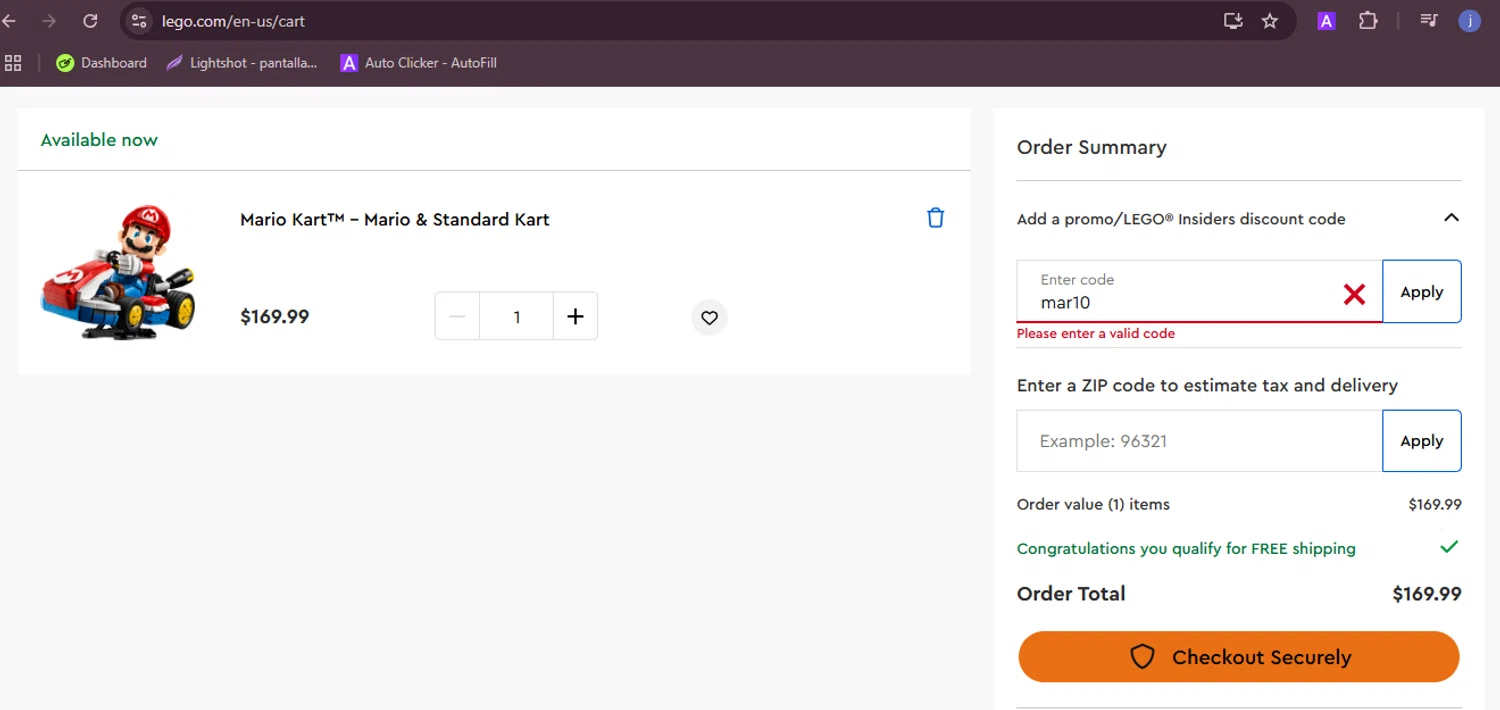Click the quantity field showing 1

click(516, 316)
